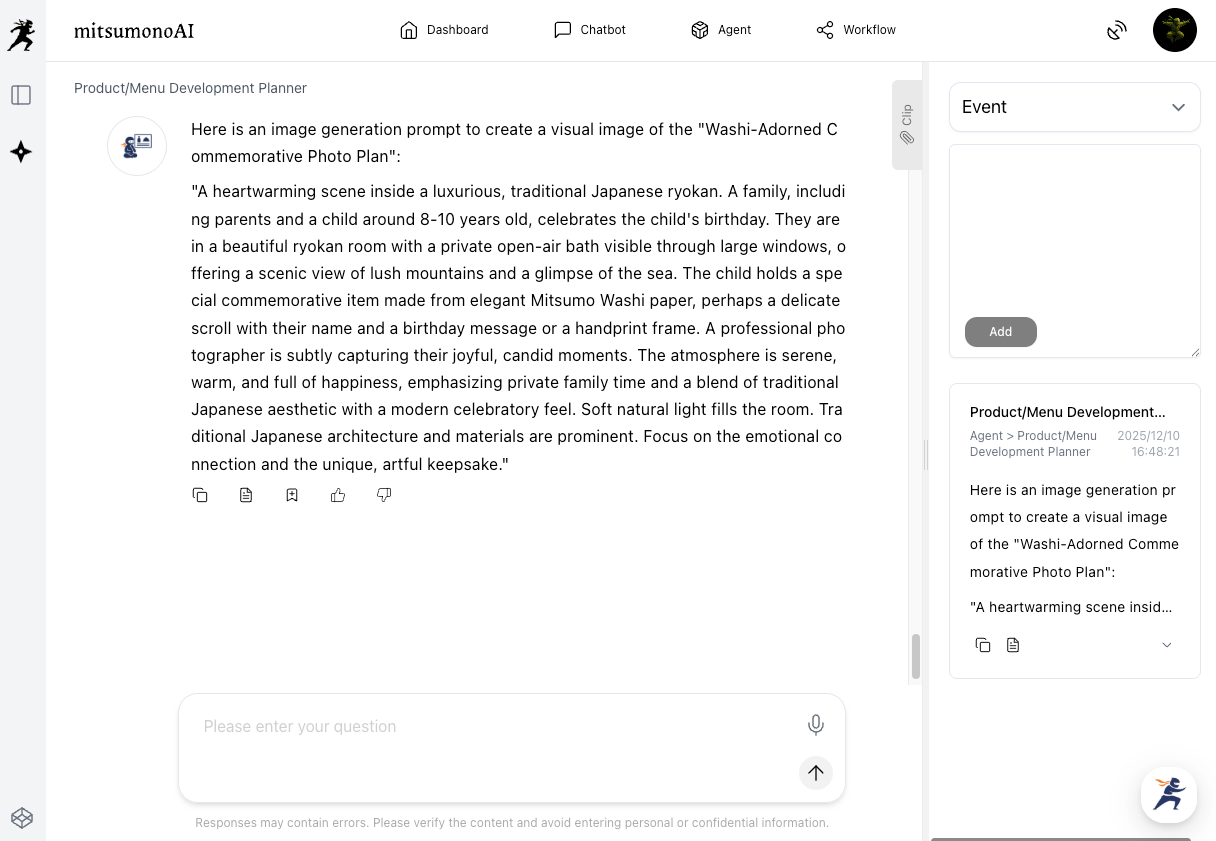1216x841 pixels.
Task: Go to the Agent tab
Action: tap(721, 30)
